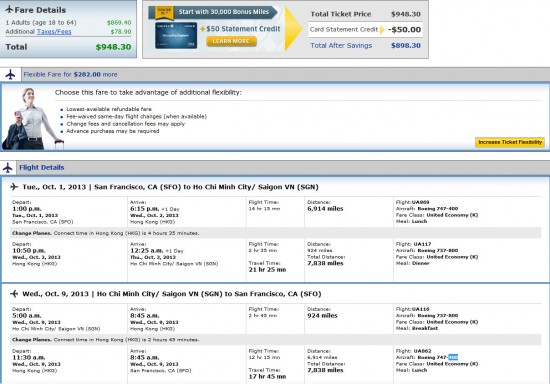Image resolution: width=550 pixels, height=384 pixels.
Task: Open the Taxes/Fees link
Action: 54,32
